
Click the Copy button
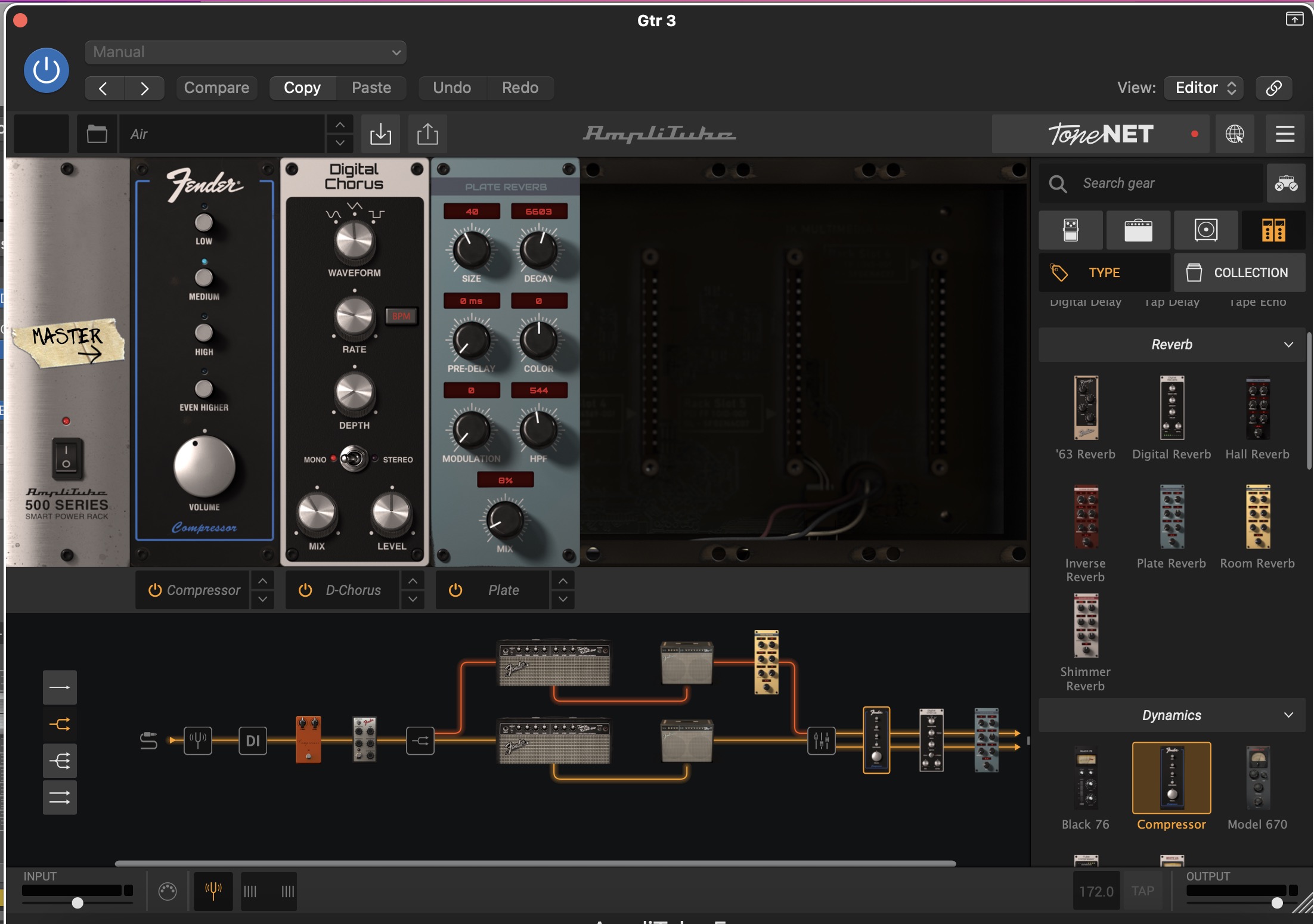click(302, 88)
